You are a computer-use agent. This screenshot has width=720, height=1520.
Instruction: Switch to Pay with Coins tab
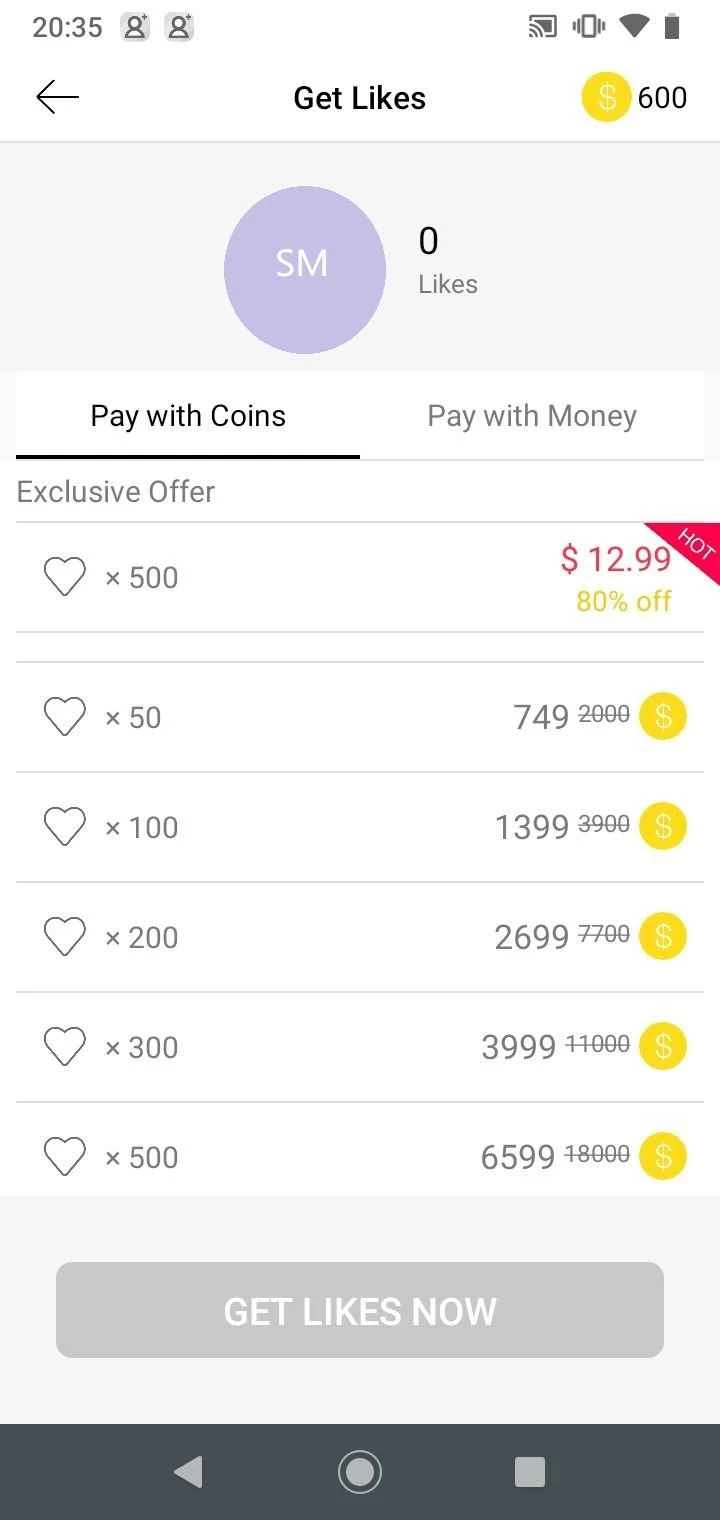(188, 417)
